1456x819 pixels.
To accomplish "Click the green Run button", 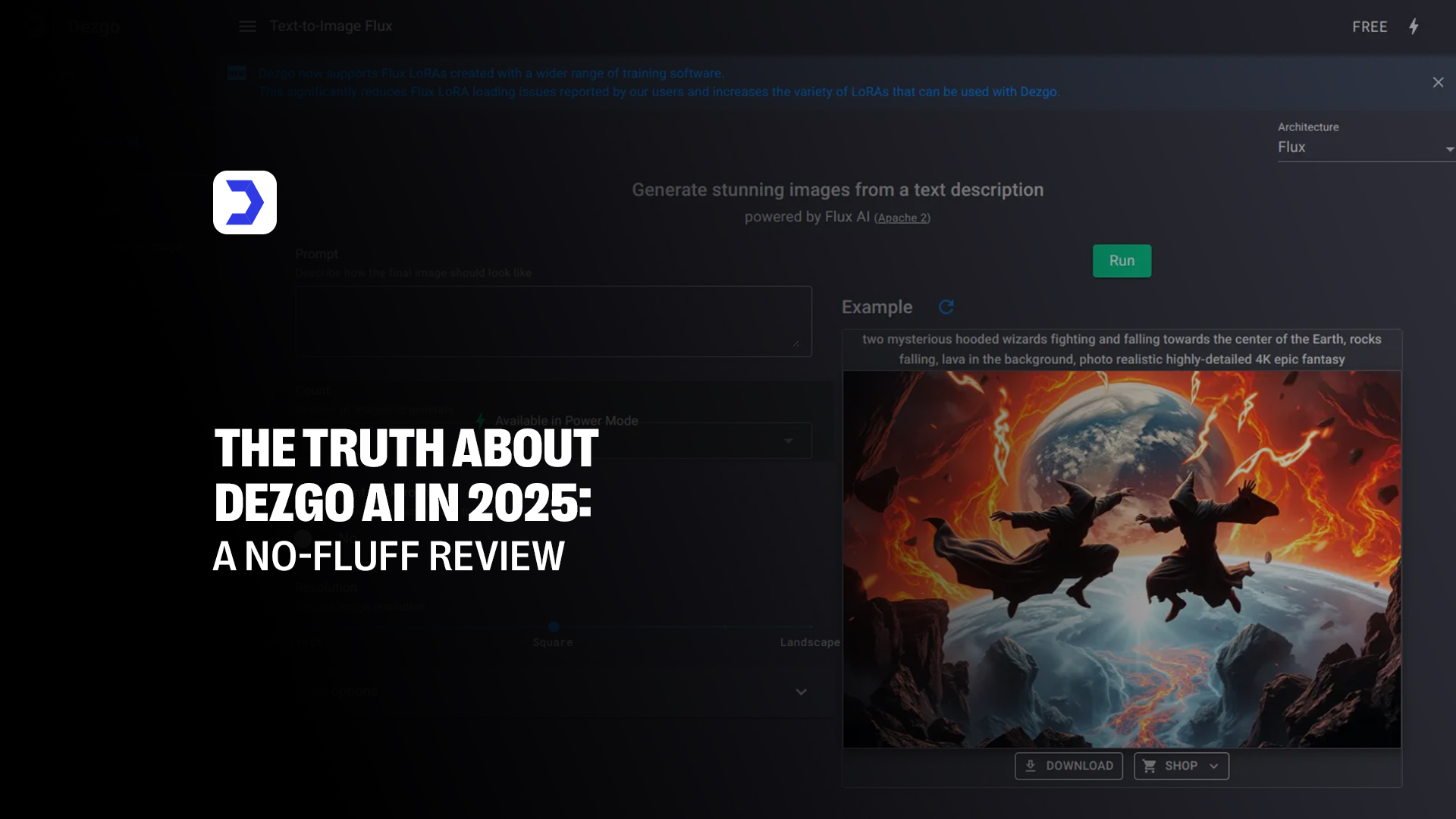I will [x=1122, y=261].
